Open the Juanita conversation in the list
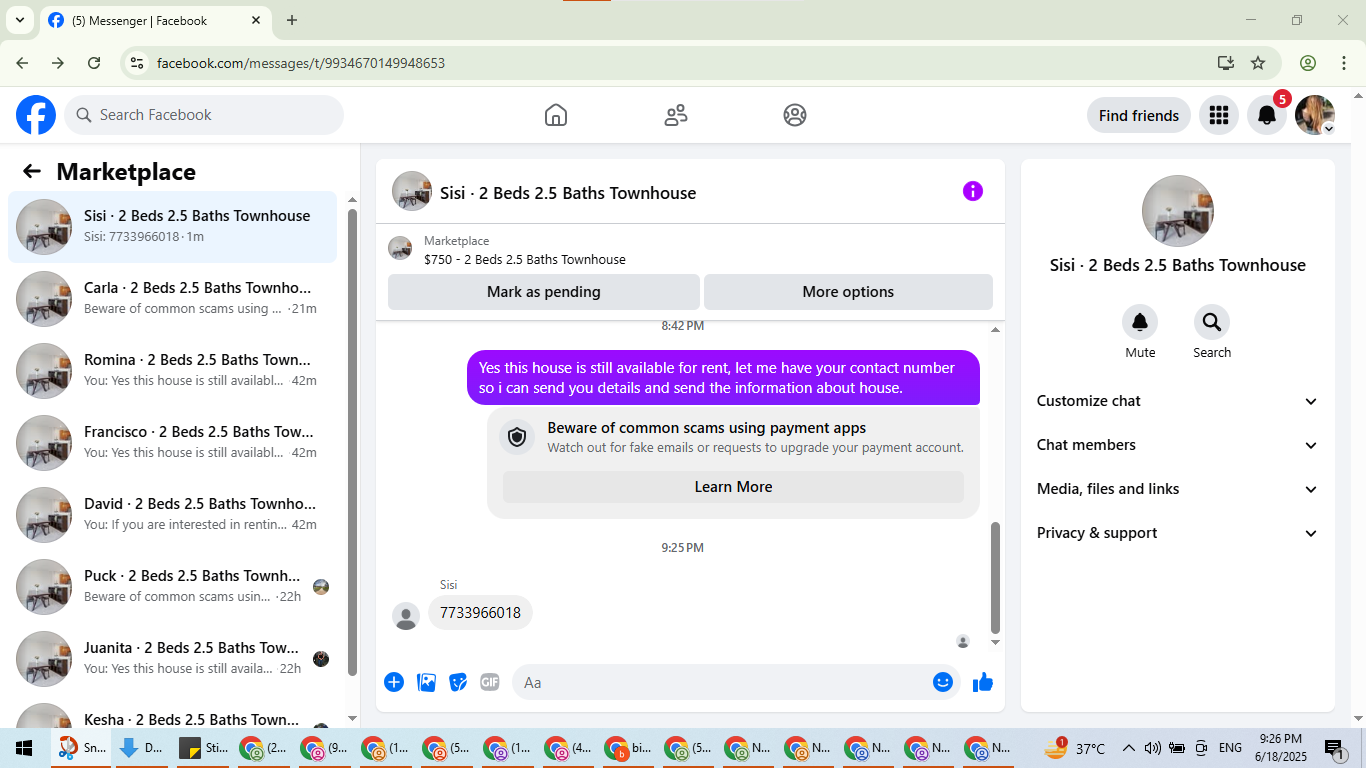Screen dimensions: 1366x768 point(172,659)
